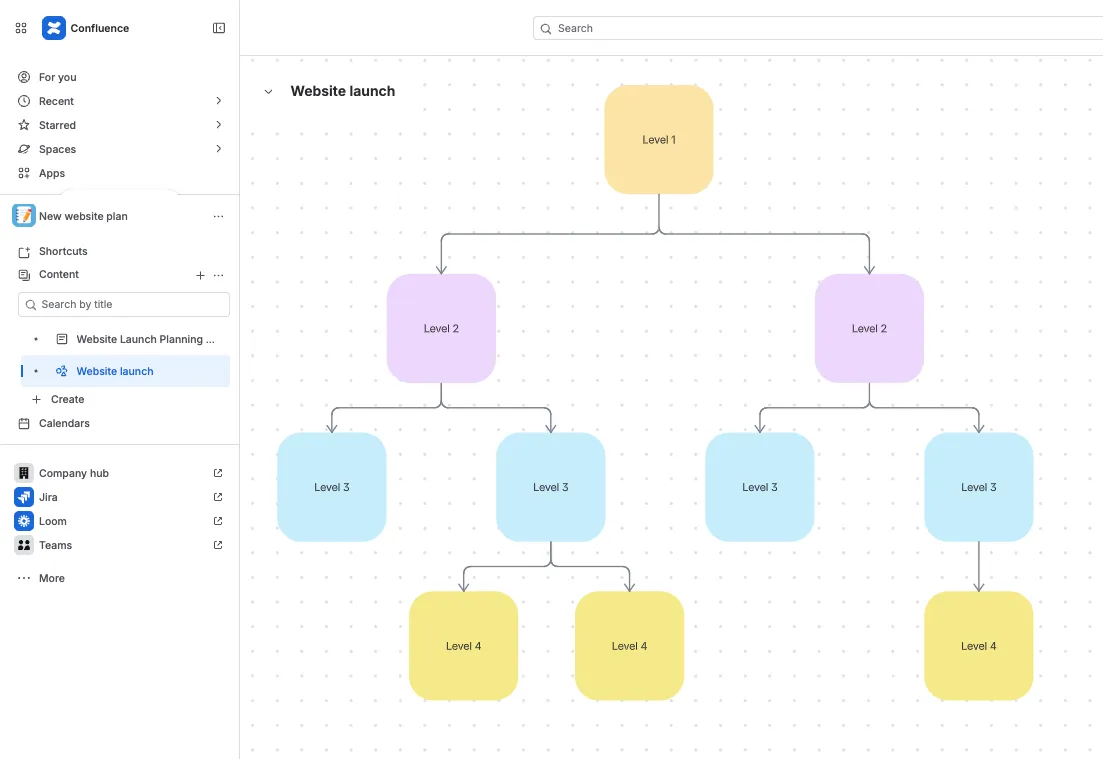Expand the Recent chevron
The height and width of the screenshot is (759, 1103).
coord(219,101)
